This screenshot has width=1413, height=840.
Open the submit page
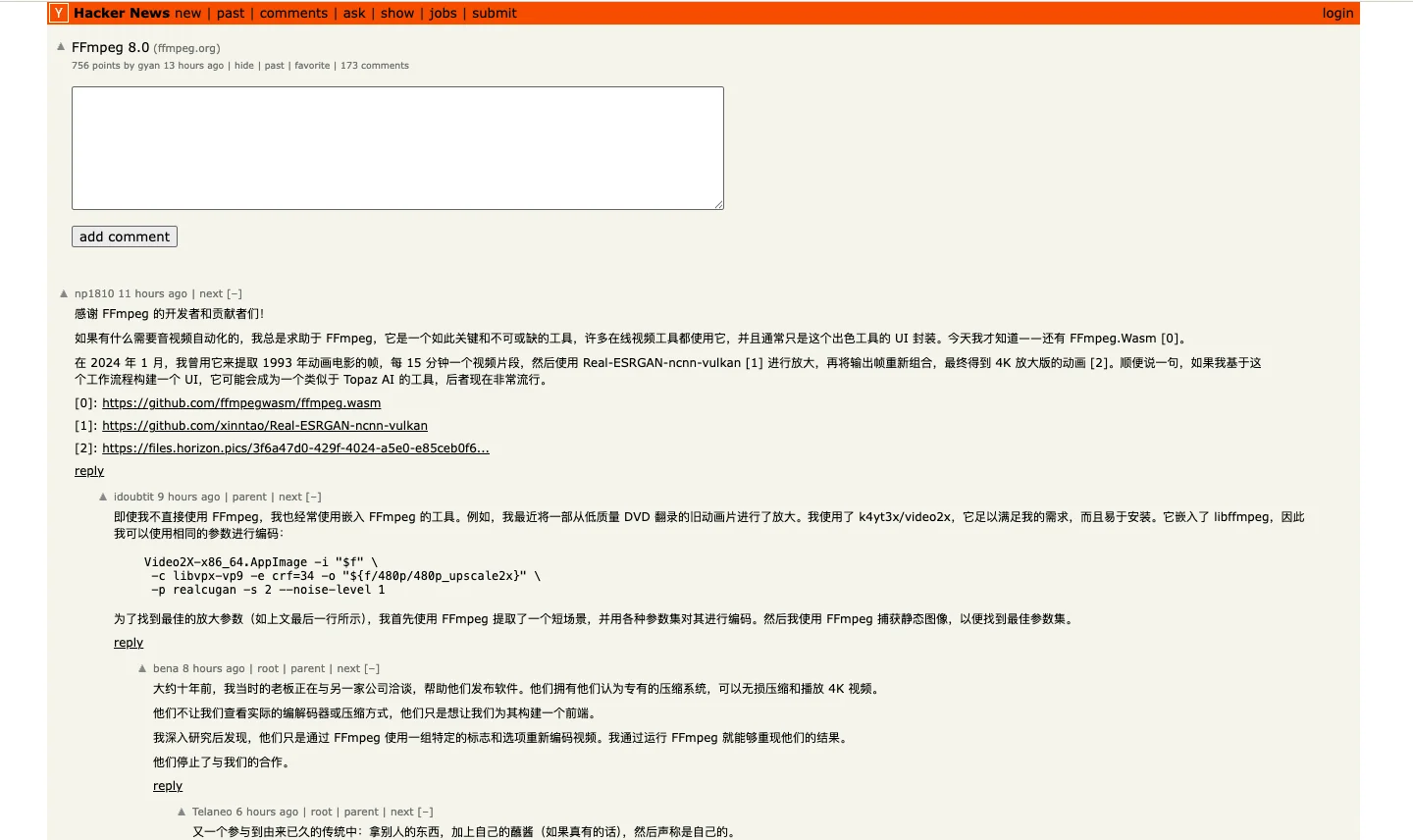(x=495, y=13)
